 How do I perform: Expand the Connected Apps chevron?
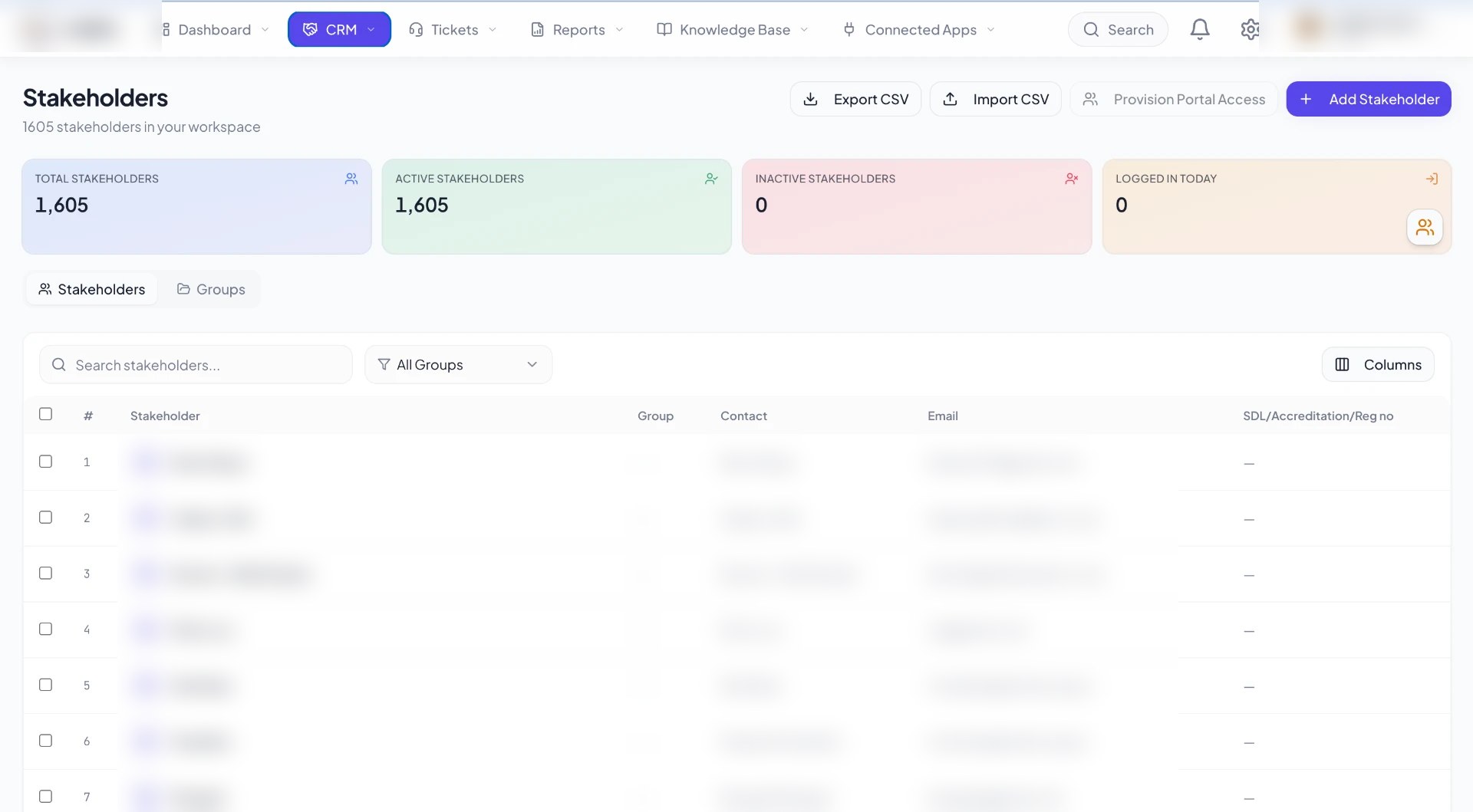point(990,29)
